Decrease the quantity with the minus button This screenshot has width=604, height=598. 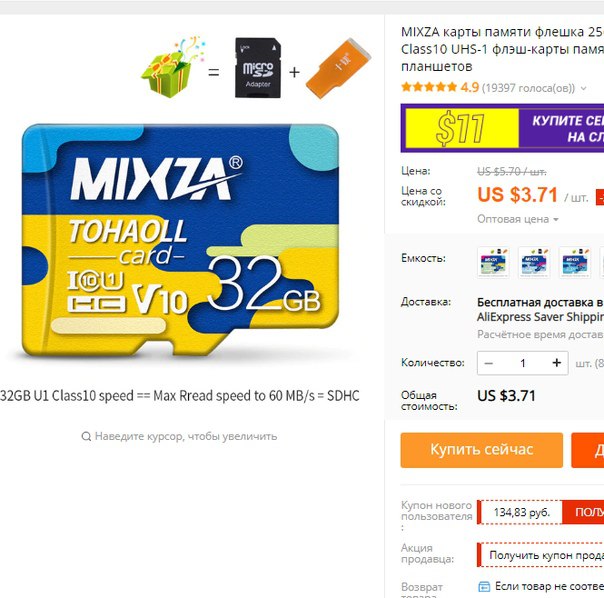(x=488, y=363)
